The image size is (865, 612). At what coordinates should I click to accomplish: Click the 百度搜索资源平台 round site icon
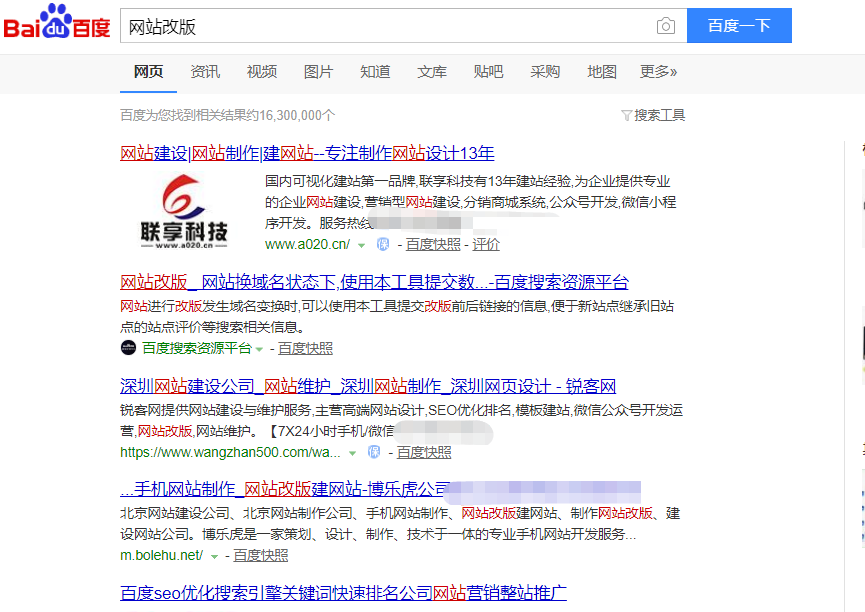[x=128, y=348]
